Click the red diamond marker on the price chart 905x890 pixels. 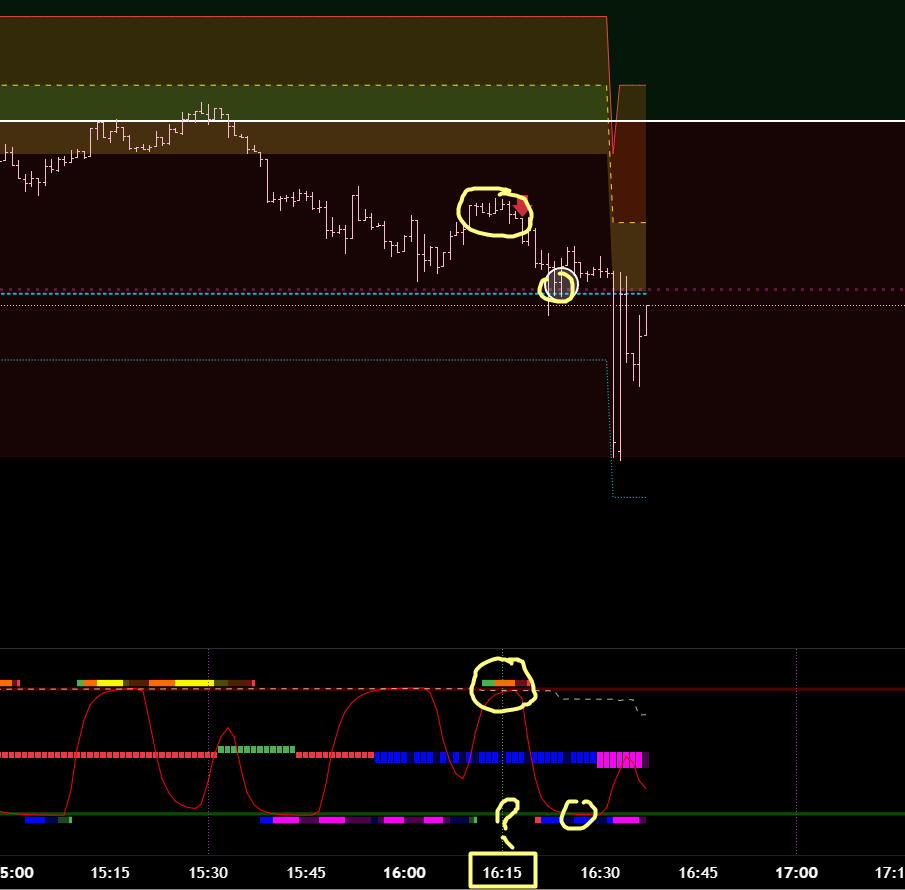coord(521,208)
